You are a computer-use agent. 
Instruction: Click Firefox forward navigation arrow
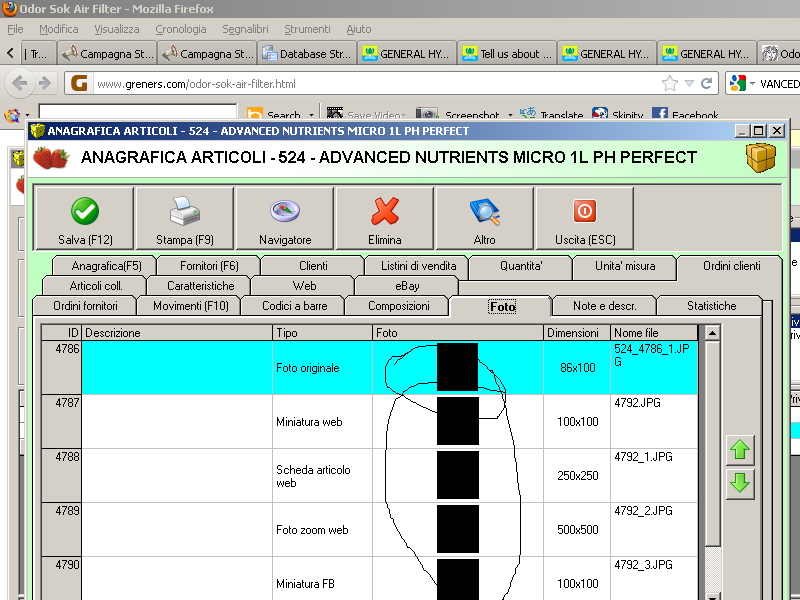pos(45,83)
